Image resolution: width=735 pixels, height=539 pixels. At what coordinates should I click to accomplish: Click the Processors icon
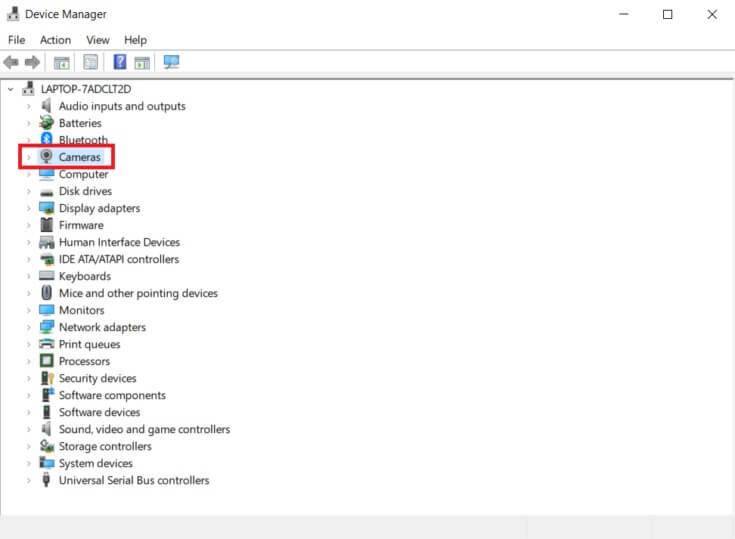click(x=46, y=361)
